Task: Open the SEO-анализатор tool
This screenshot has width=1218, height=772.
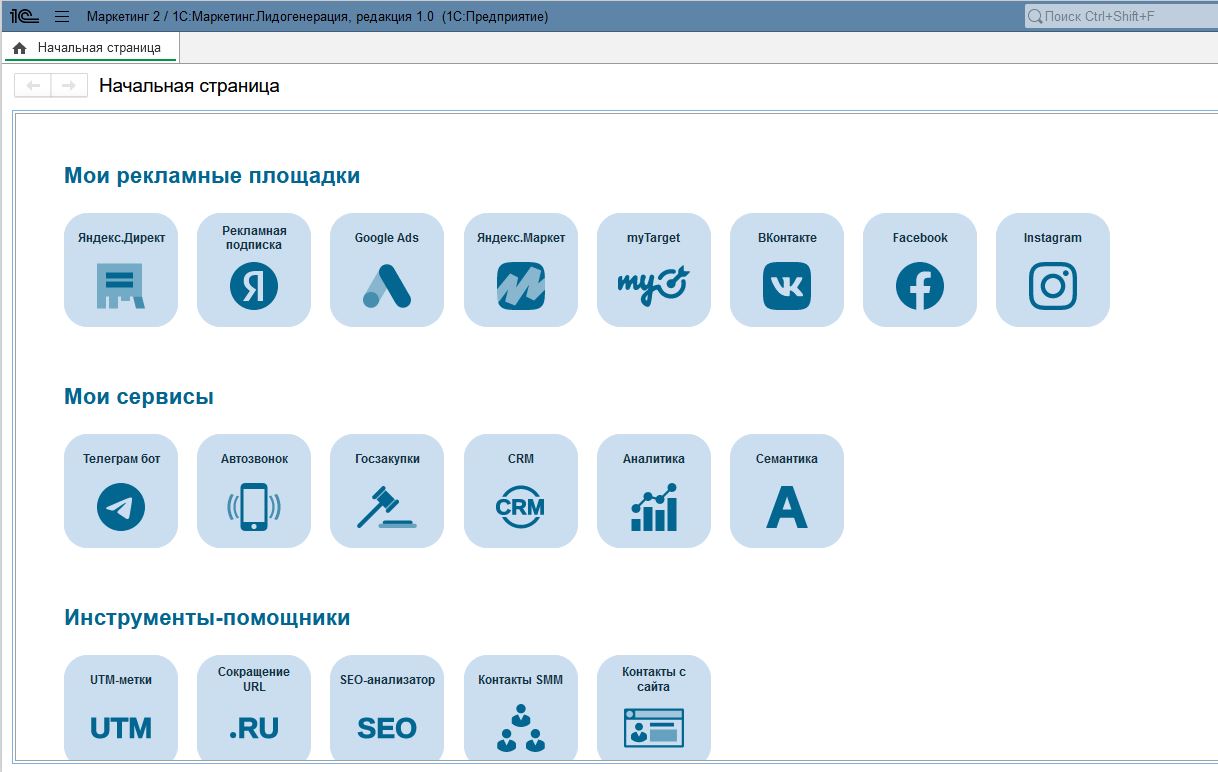Action: tap(387, 709)
